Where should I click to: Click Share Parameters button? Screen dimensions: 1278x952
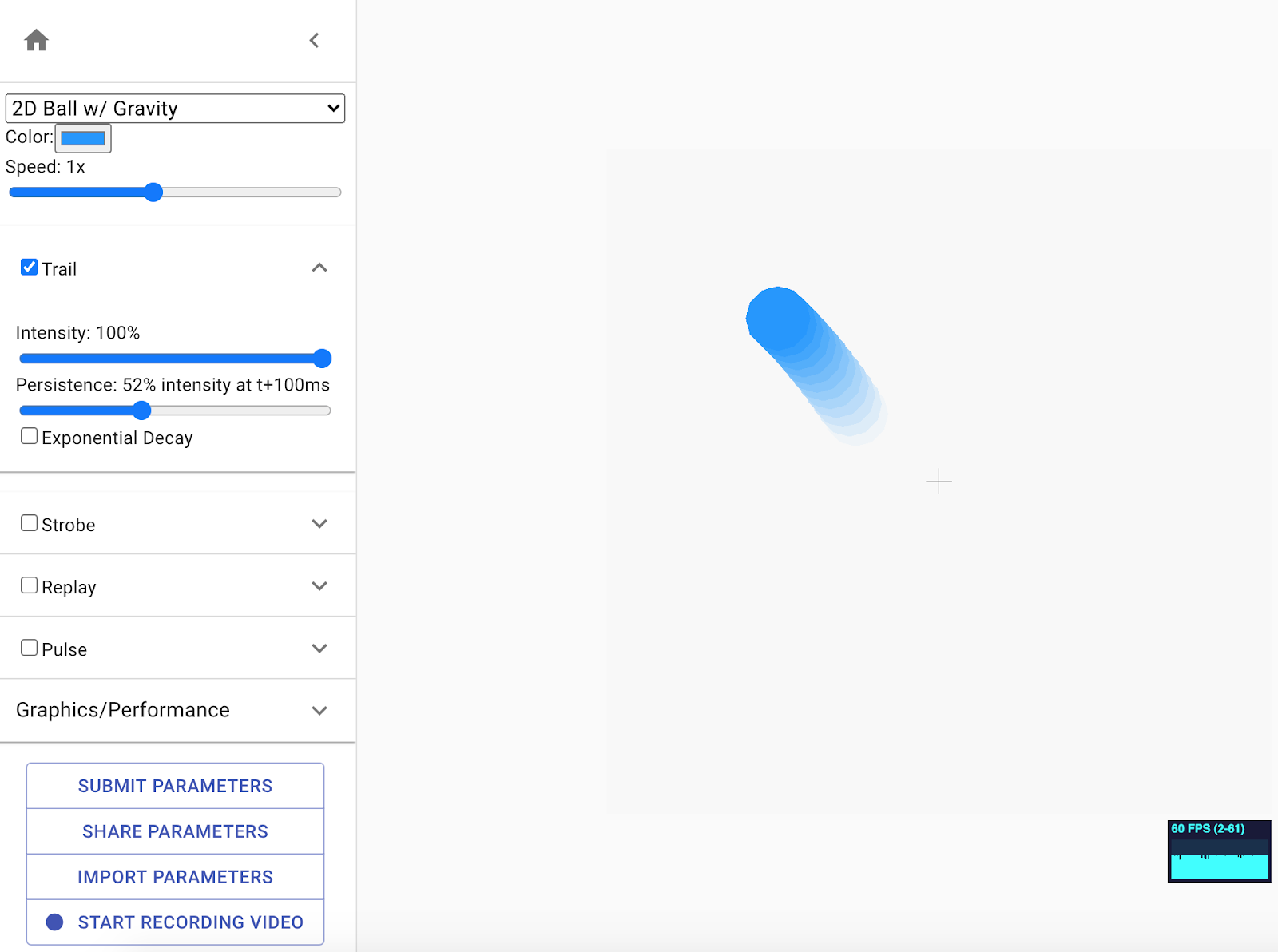pyautogui.click(x=175, y=831)
